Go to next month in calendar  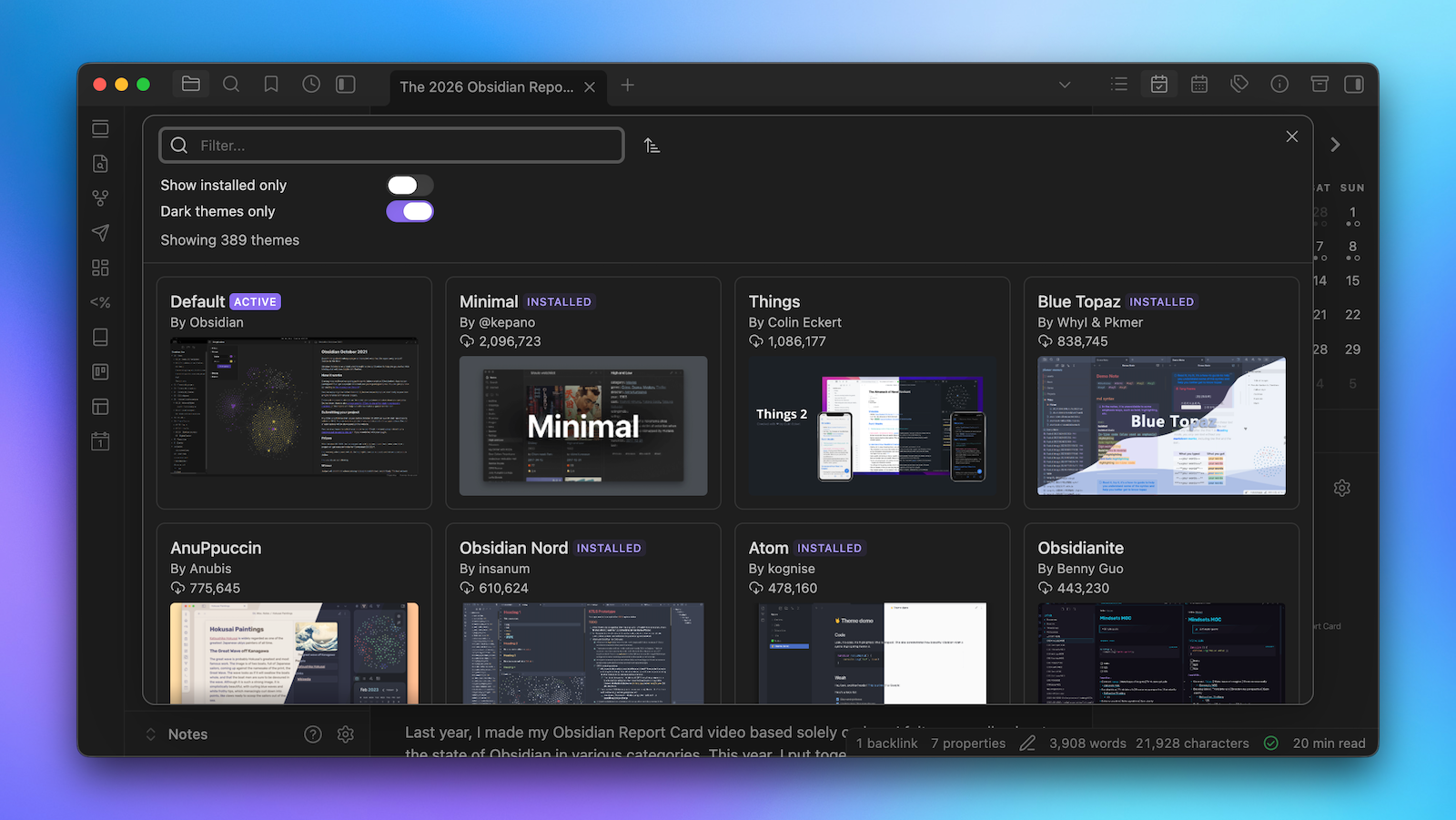coord(1335,145)
